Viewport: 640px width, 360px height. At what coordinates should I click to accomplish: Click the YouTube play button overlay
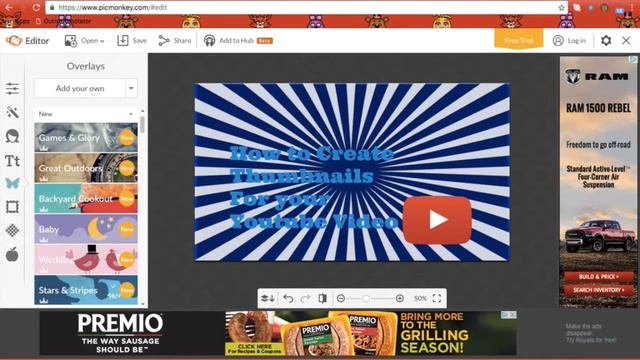point(437,220)
